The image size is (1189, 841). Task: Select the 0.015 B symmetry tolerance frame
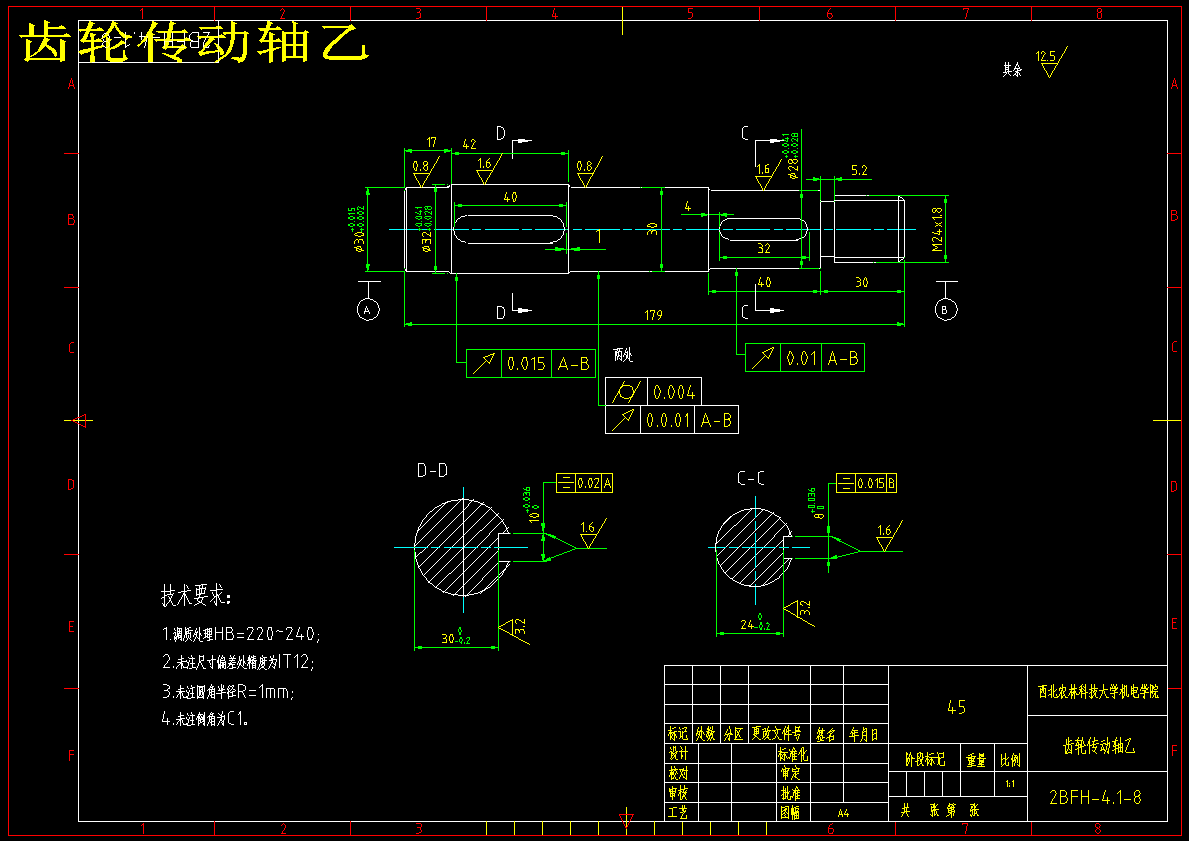pyautogui.click(x=866, y=483)
